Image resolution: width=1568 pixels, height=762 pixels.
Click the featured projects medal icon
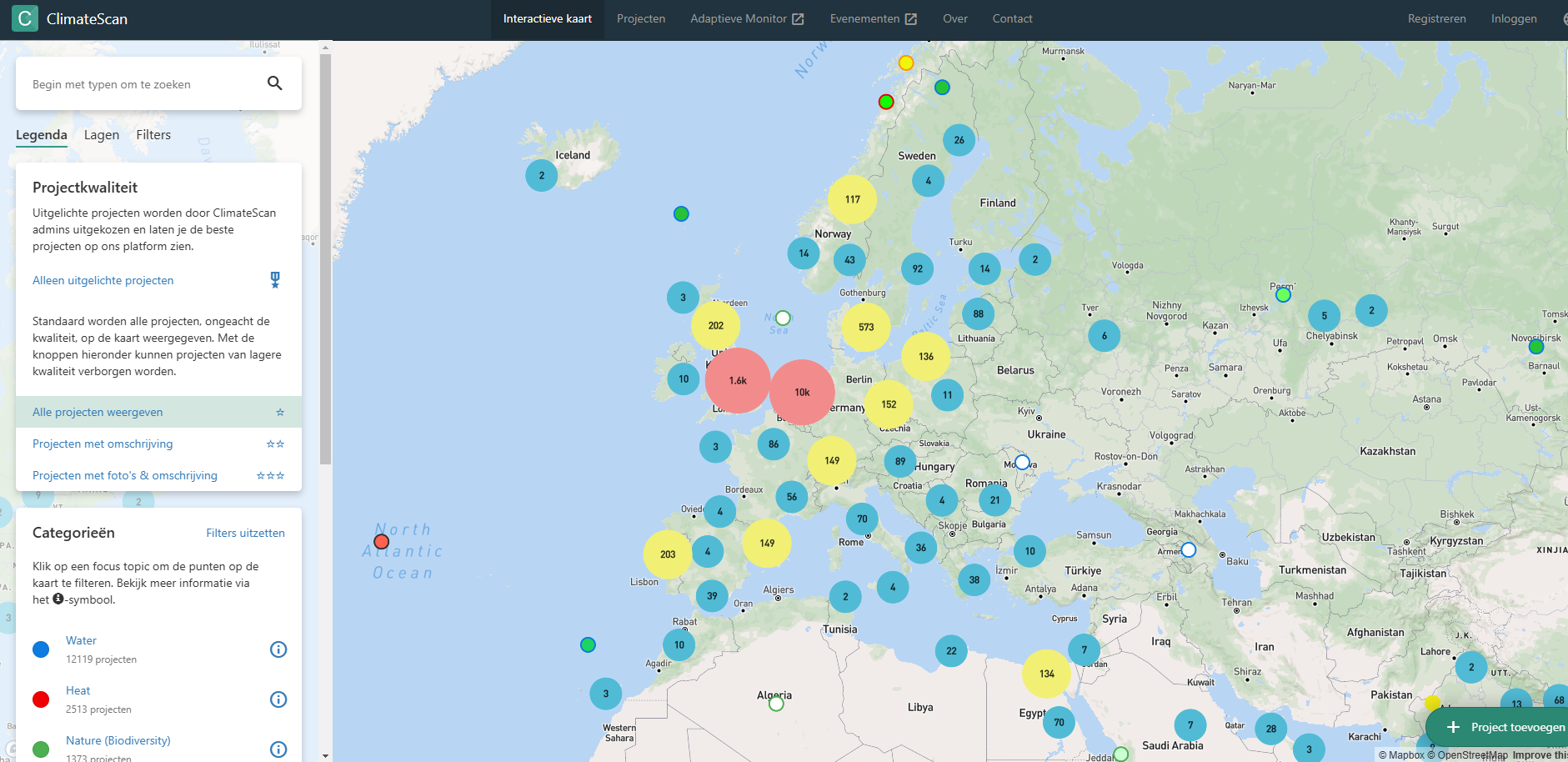275,280
